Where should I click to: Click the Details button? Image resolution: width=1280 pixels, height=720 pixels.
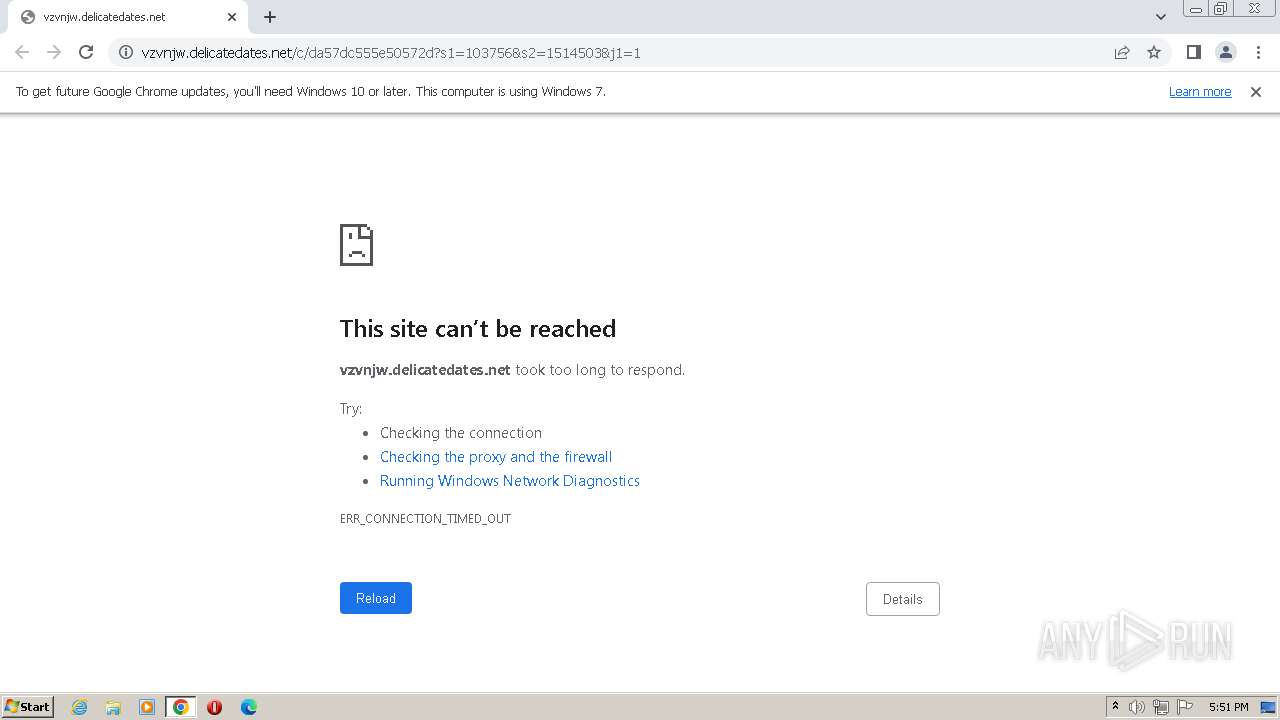[903, 599]
